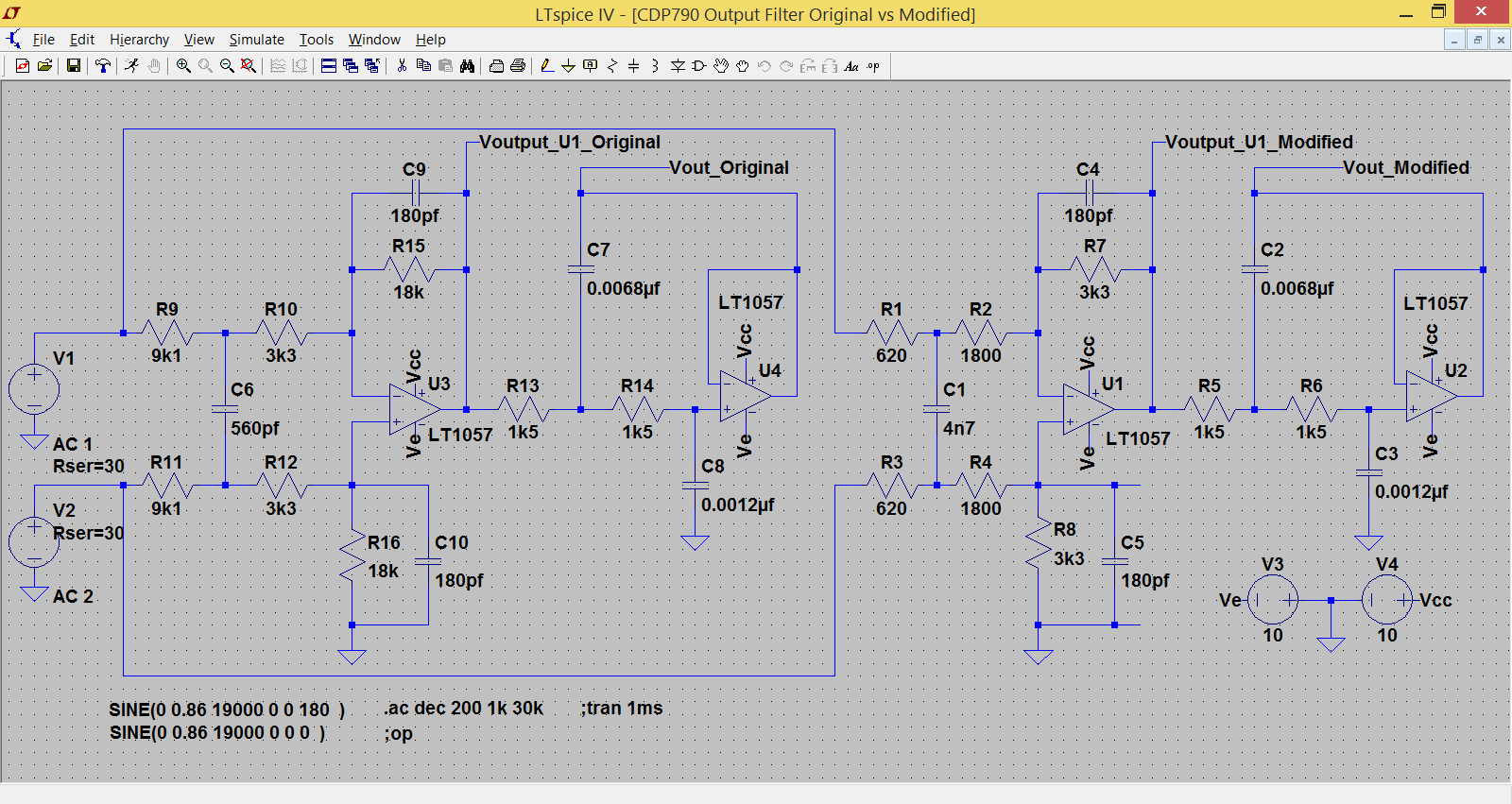Screen dimensions: 1512x804
Task: Select the SPICE directive .op tool
Action: click(x=873, y=66)
